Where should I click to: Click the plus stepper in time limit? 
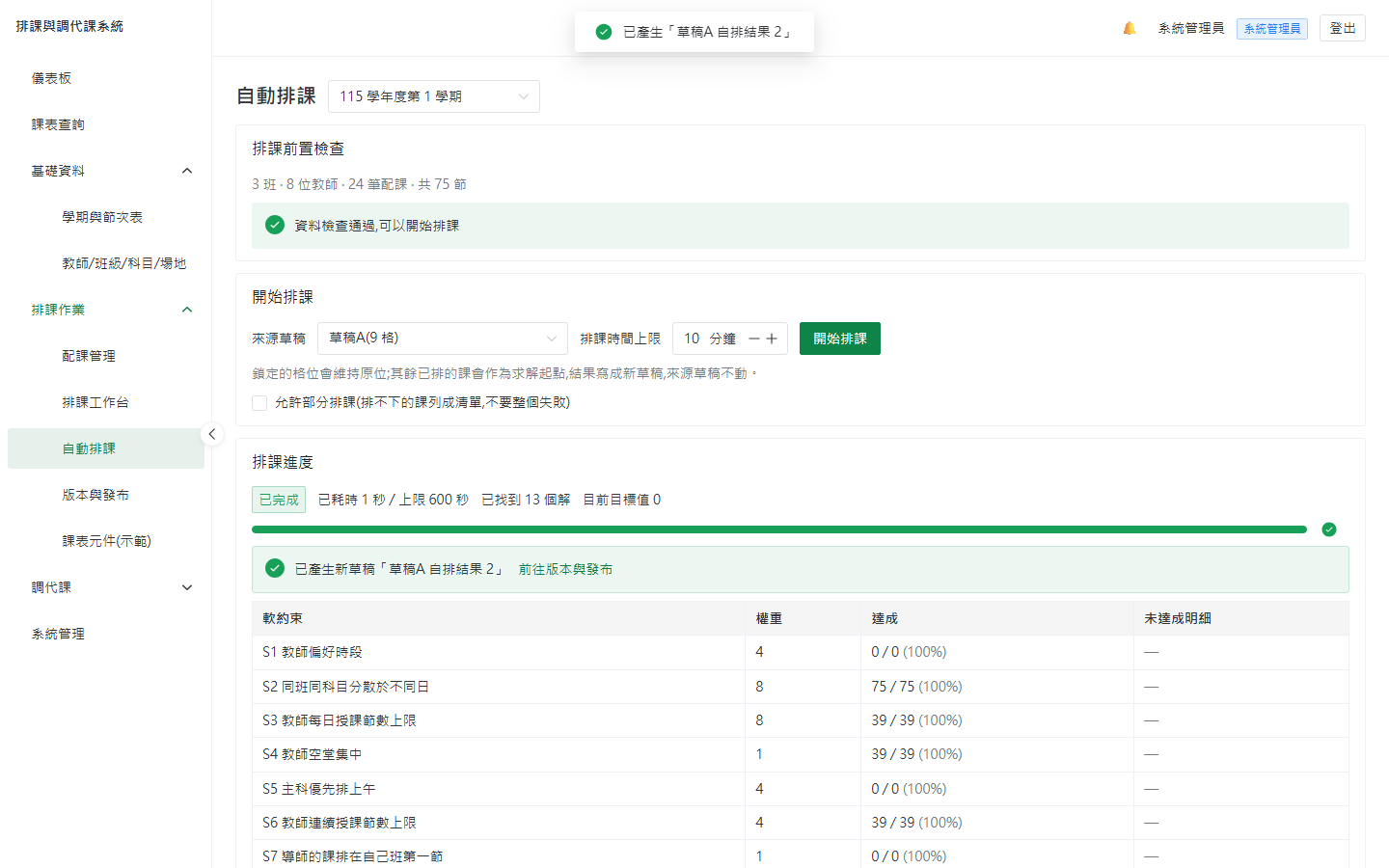772,339
